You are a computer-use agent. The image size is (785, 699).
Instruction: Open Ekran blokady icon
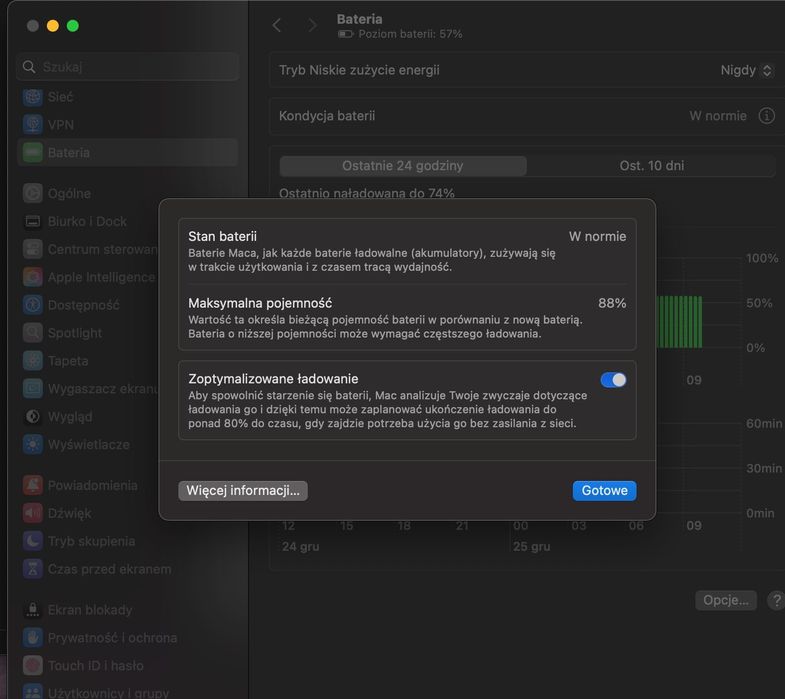tap(33, 610)
